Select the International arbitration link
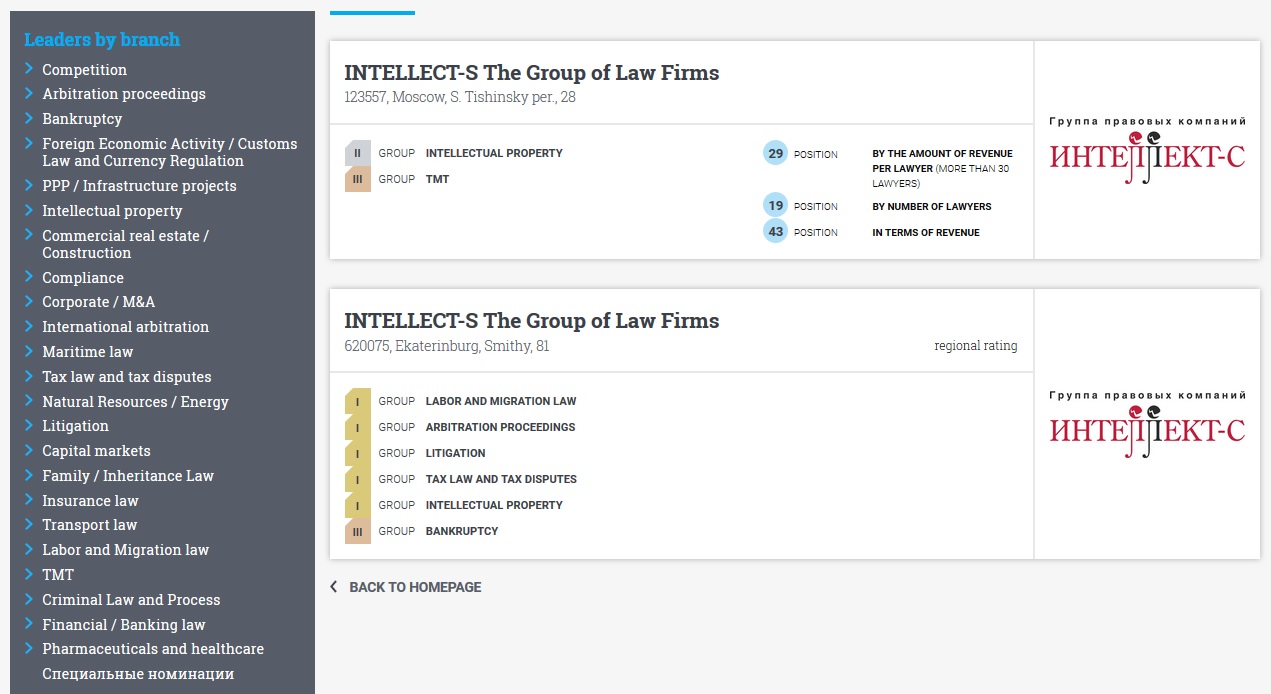 pos(125,327)
